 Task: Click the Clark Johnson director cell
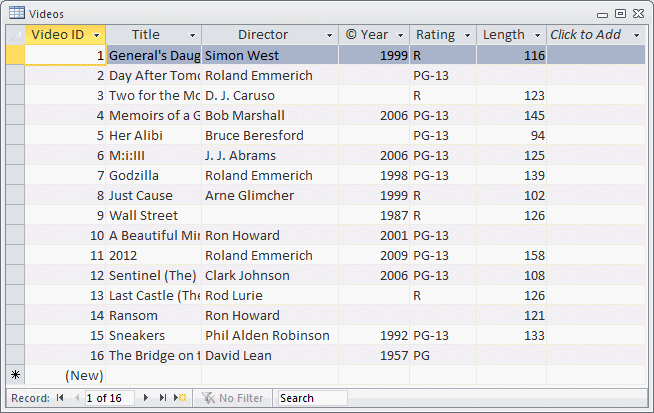[x=270, y=275]
